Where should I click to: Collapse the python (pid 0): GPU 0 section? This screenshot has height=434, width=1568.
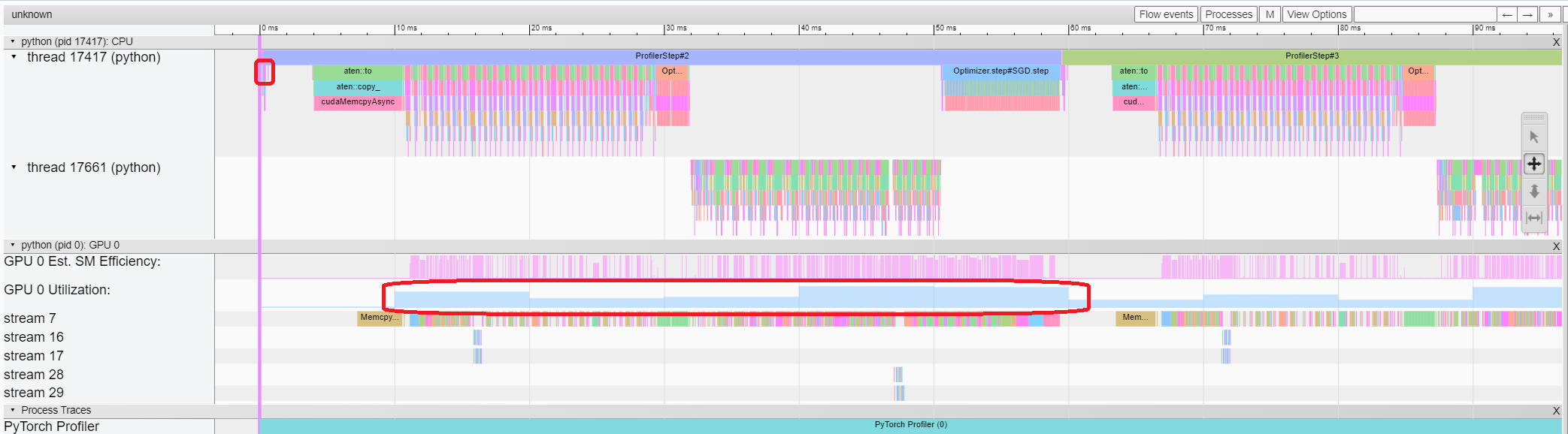click(13, 245)
